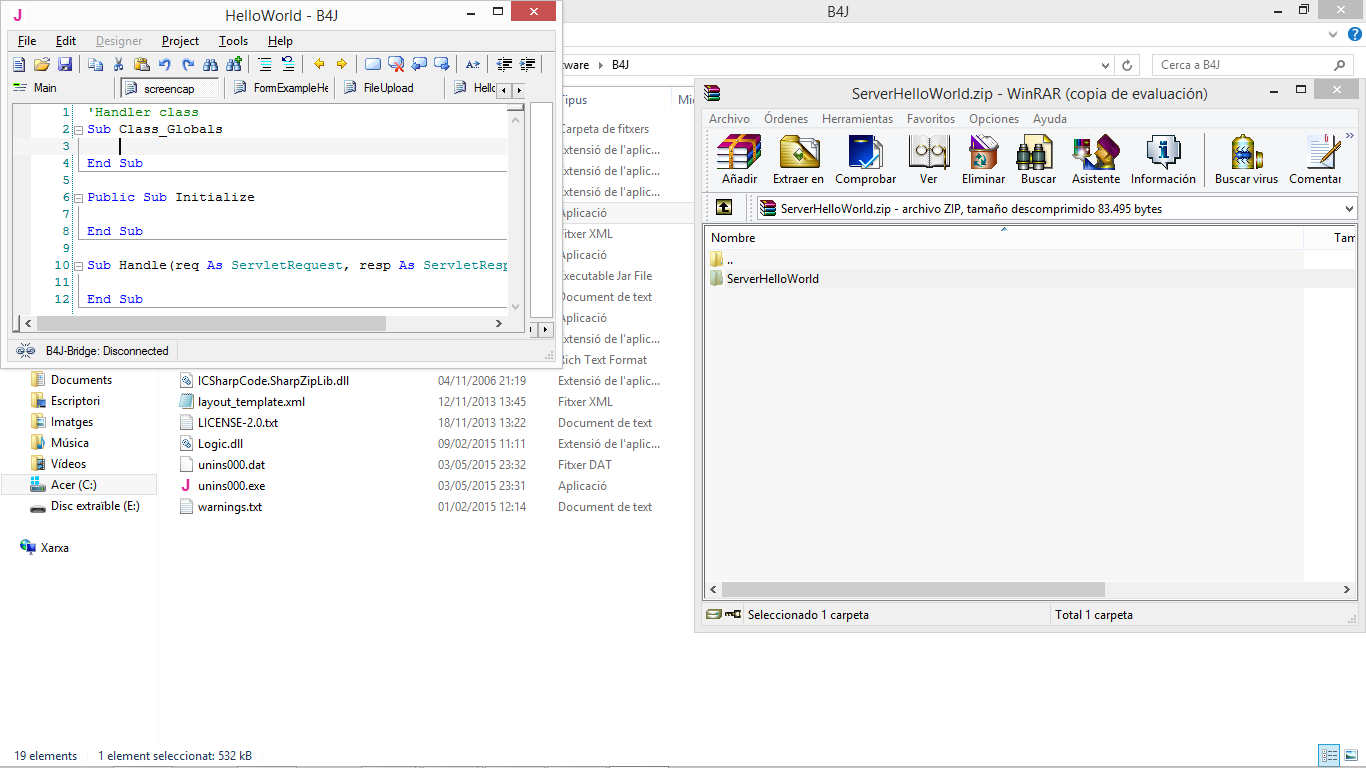Screen dimensions: 1366x768
Task: Switch Explorer to large thumbnails view
Action: (x=1349, y=756)
